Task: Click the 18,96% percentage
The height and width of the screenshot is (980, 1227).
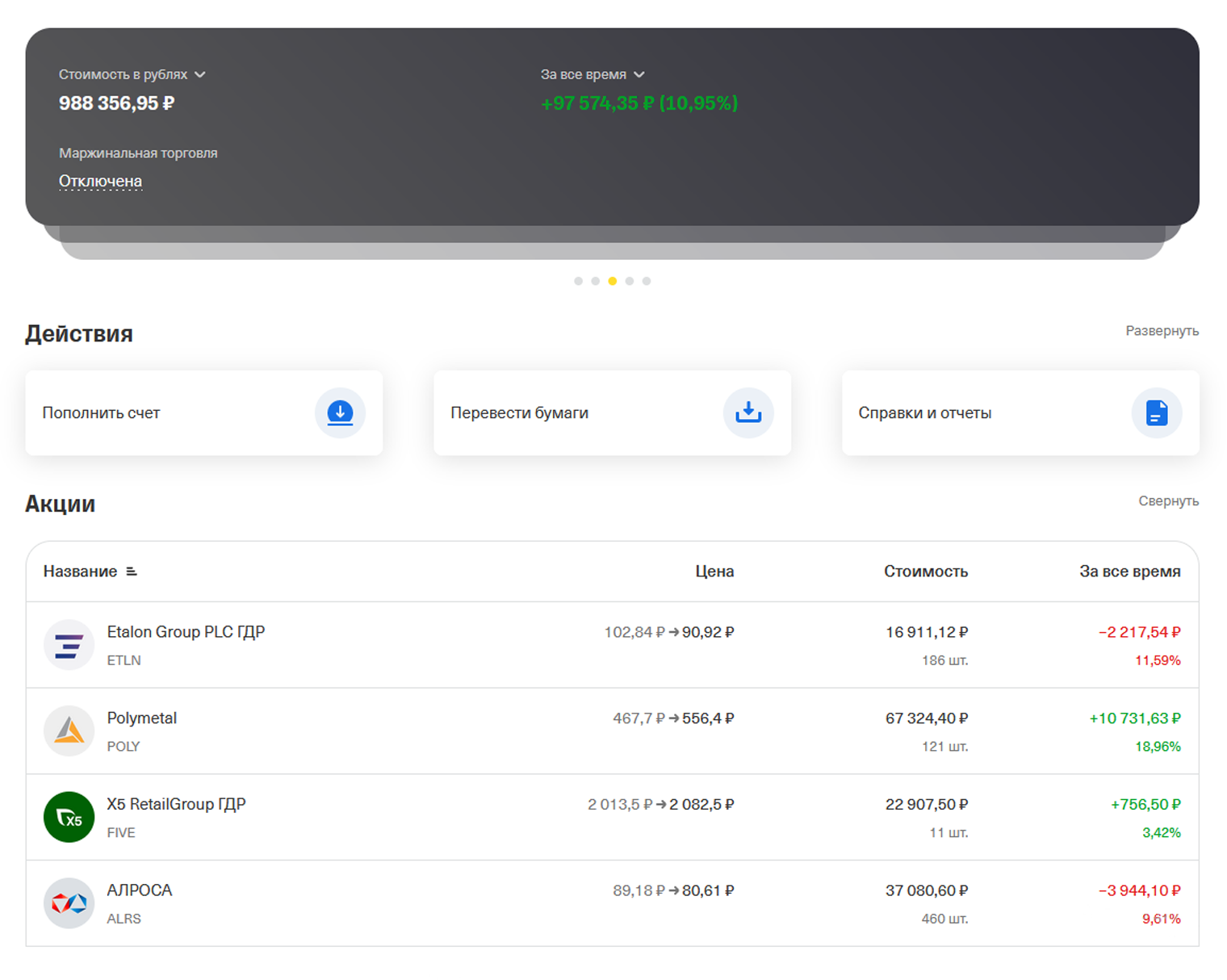Action: point(1158,747)
